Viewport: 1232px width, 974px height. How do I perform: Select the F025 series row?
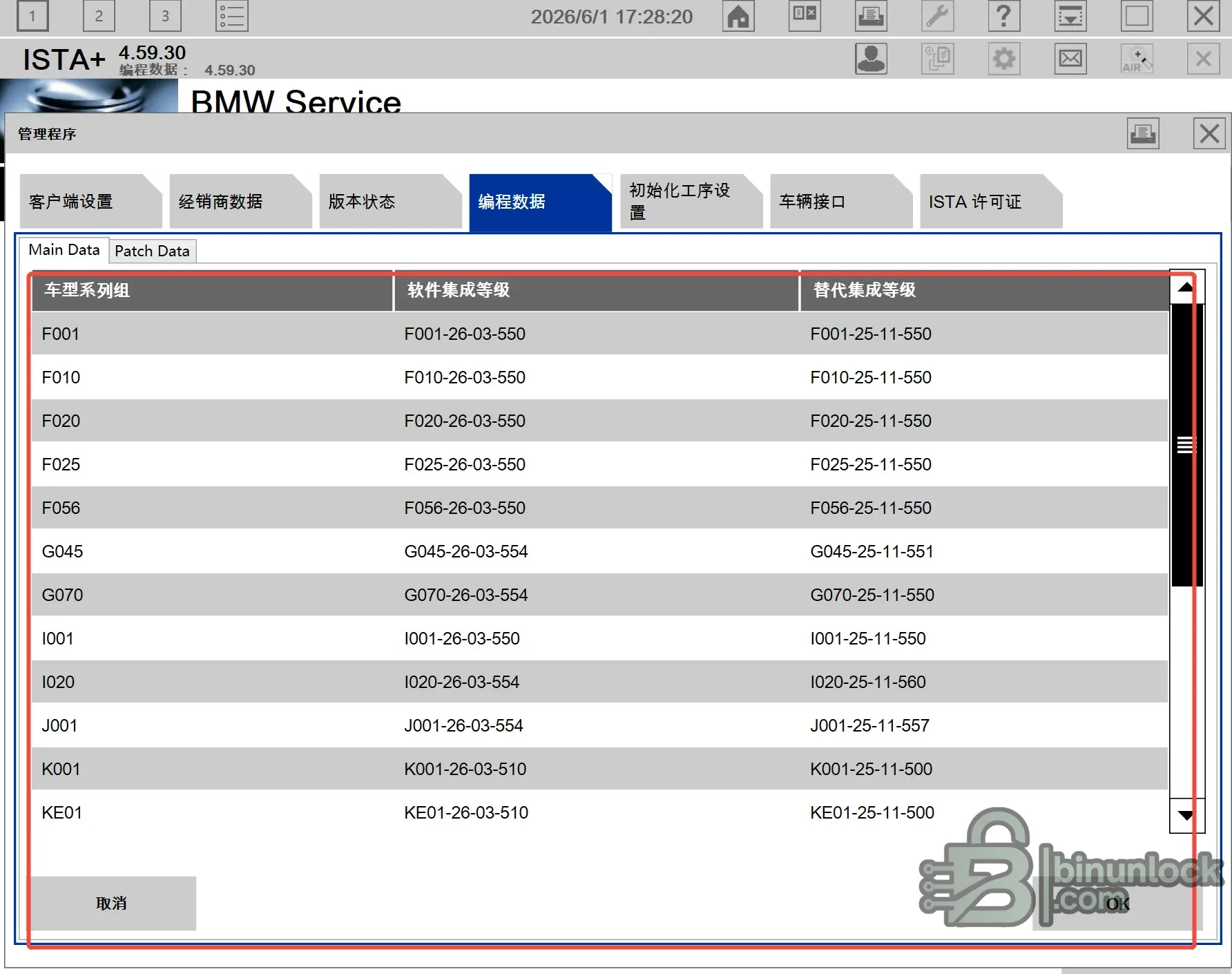[x=599, y=464]
